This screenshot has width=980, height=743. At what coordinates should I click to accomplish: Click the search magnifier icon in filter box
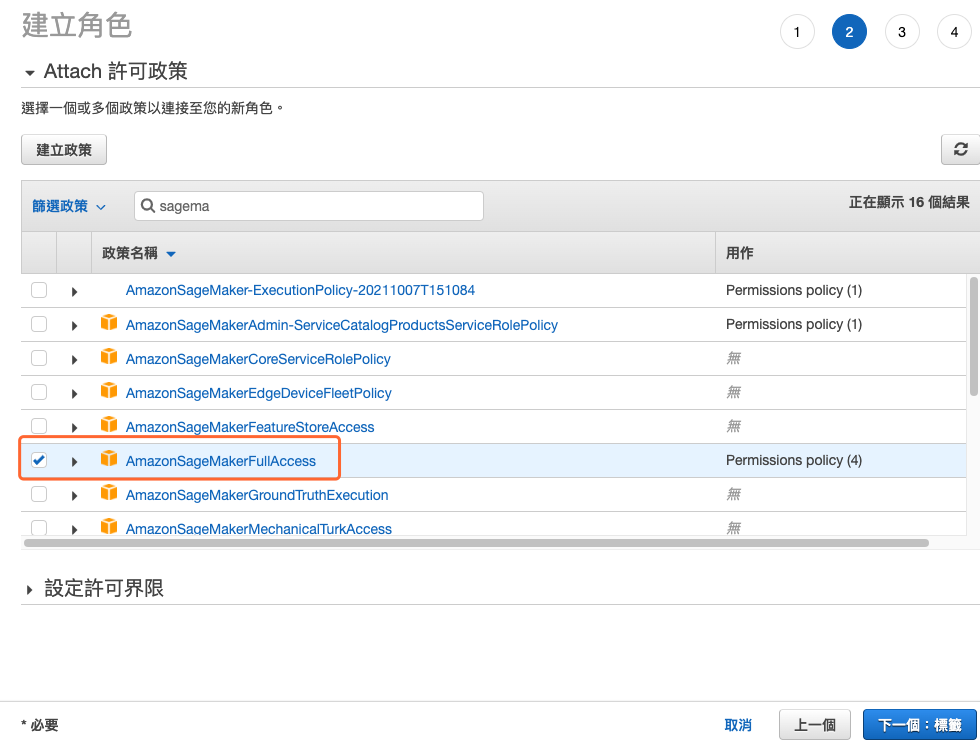click(148, 206)
